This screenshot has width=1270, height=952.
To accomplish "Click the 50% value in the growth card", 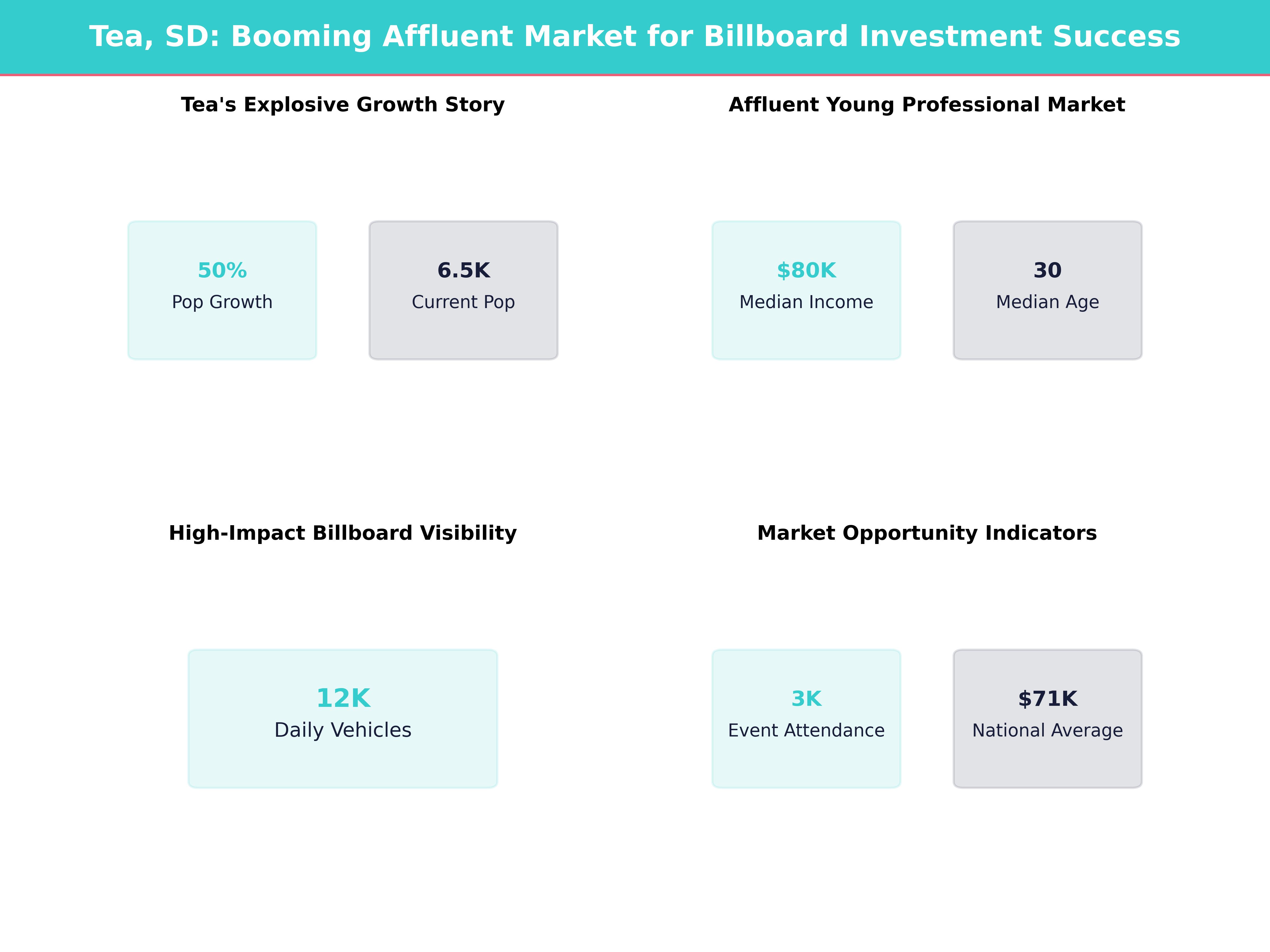I will click(x=222, y=270).
